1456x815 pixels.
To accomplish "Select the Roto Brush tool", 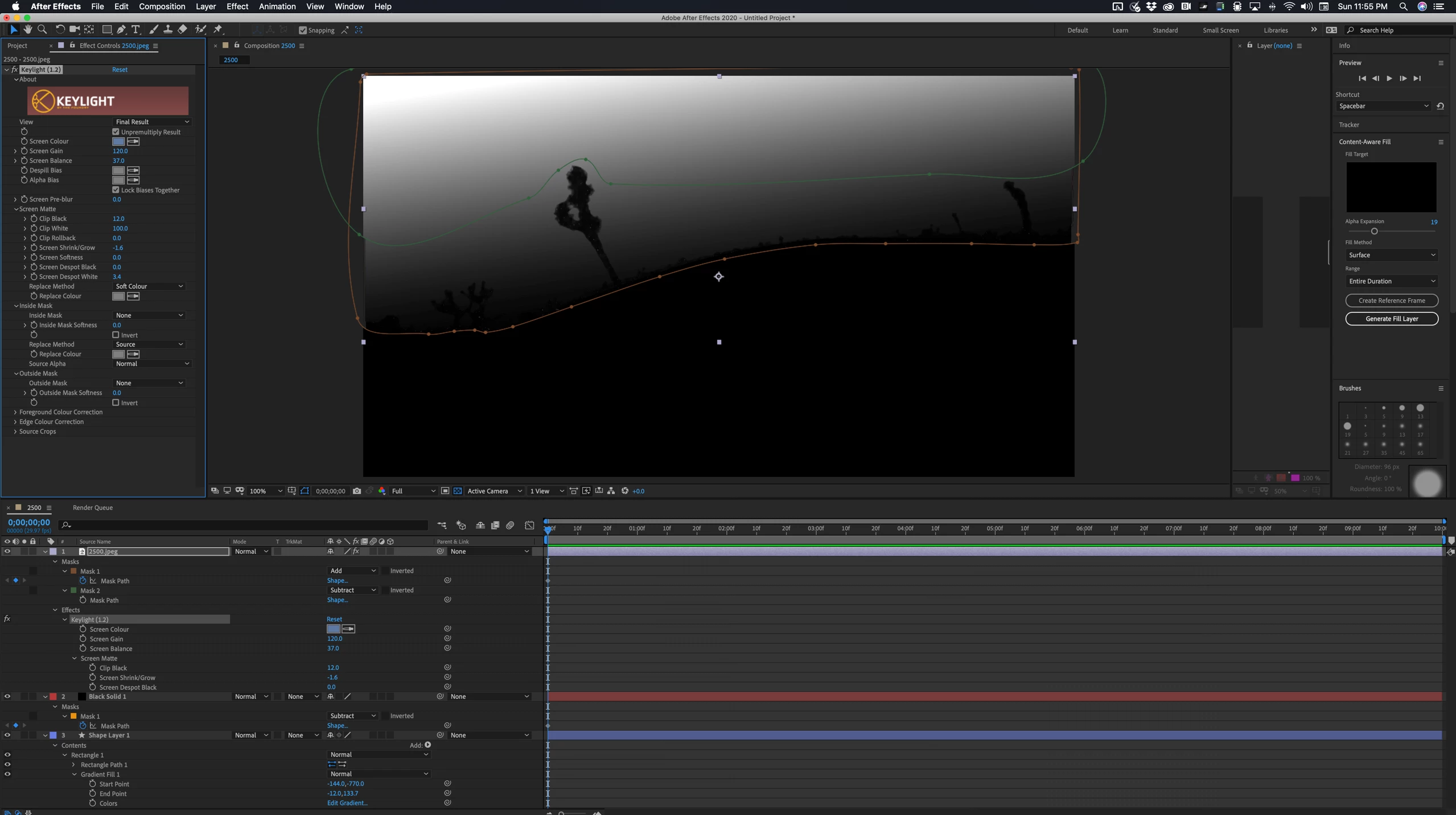I will click(x=200, y=30).
